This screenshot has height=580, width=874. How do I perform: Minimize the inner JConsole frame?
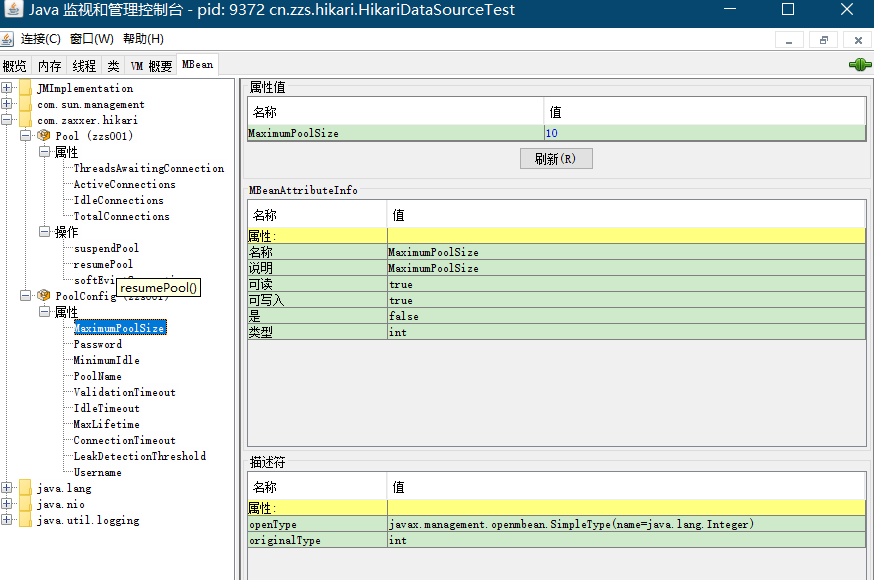pyautogui.click(x=789, y=40)
